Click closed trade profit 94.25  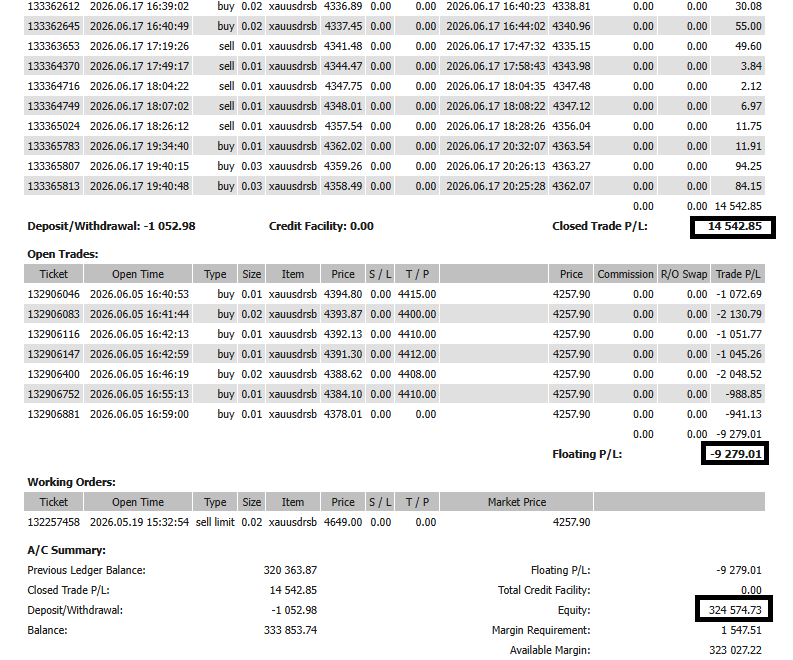748,166
